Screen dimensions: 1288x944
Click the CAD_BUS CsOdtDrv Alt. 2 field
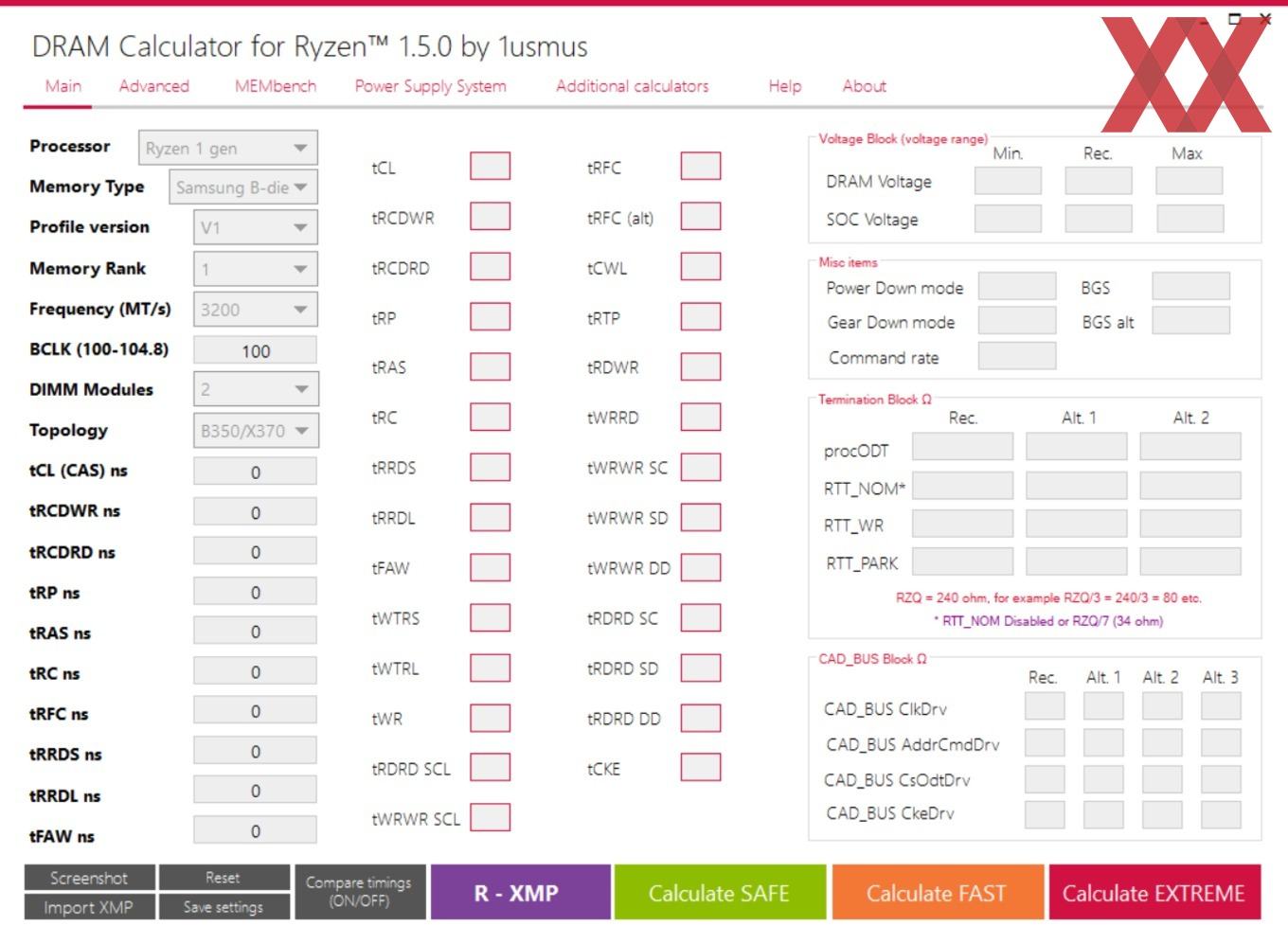pos(1162,778)
